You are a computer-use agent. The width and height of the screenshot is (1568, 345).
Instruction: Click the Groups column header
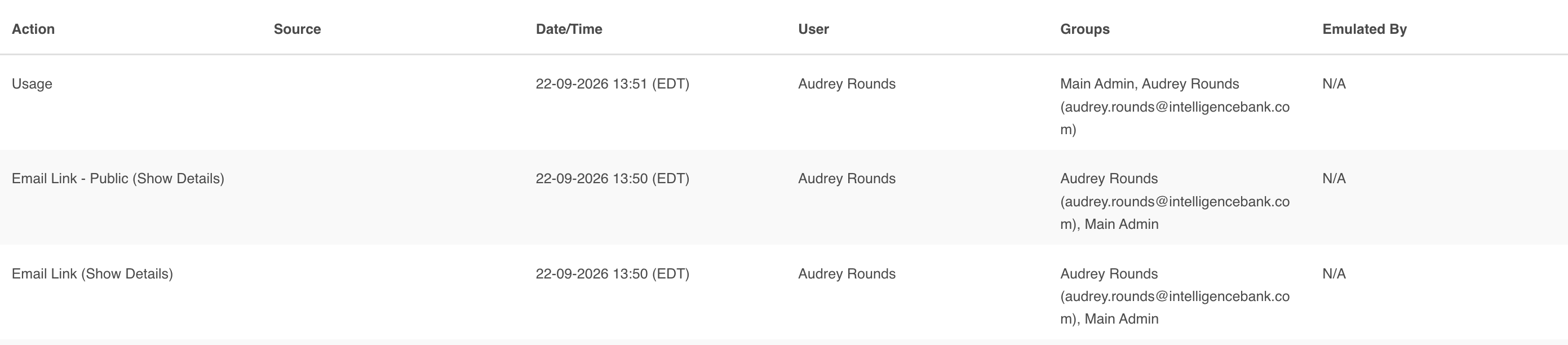[1085, 29]
